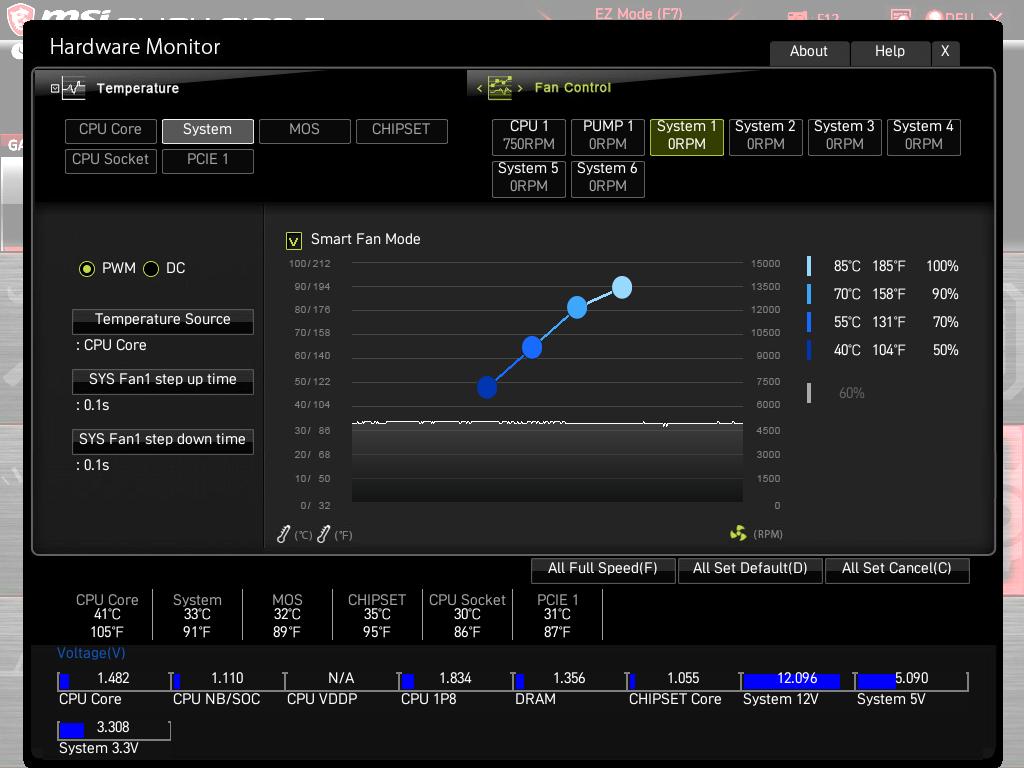Open SYS Fan1 step up time setting
The height and width of the screenshot is (768, 1024).
[163, 381]
